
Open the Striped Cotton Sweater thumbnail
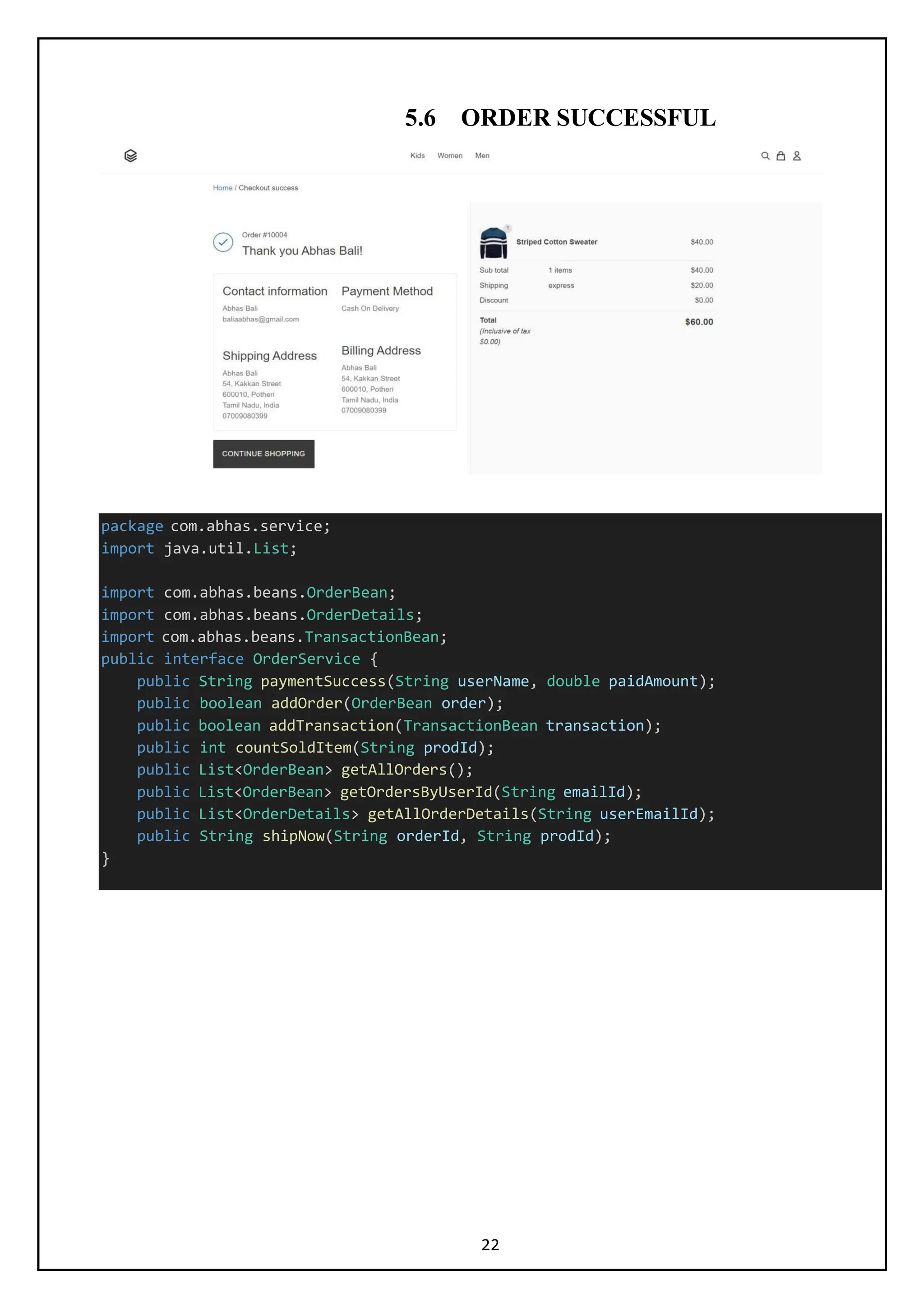[x=494, y=243]
